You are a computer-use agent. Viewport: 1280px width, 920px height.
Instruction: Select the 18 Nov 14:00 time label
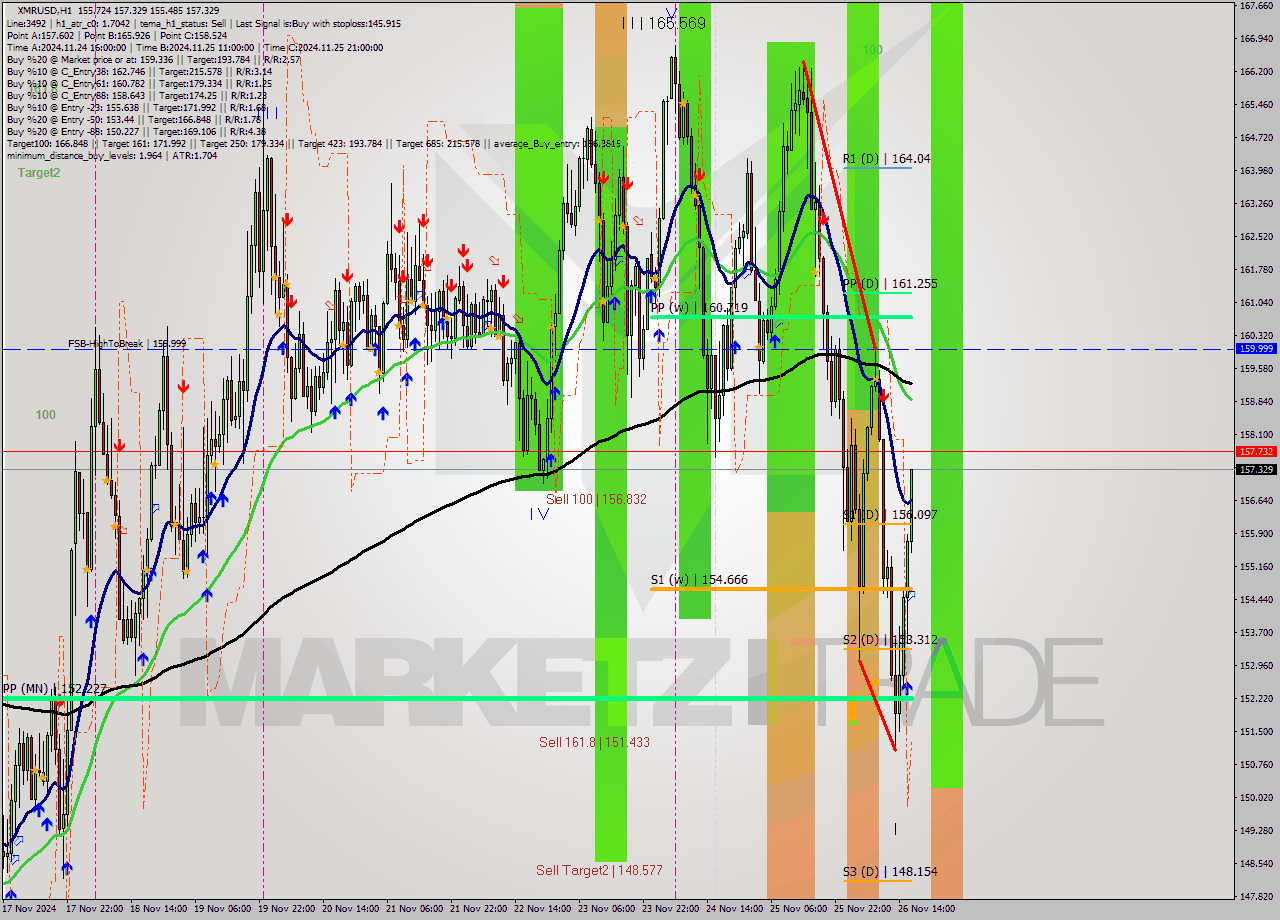(x=158, y=910)
